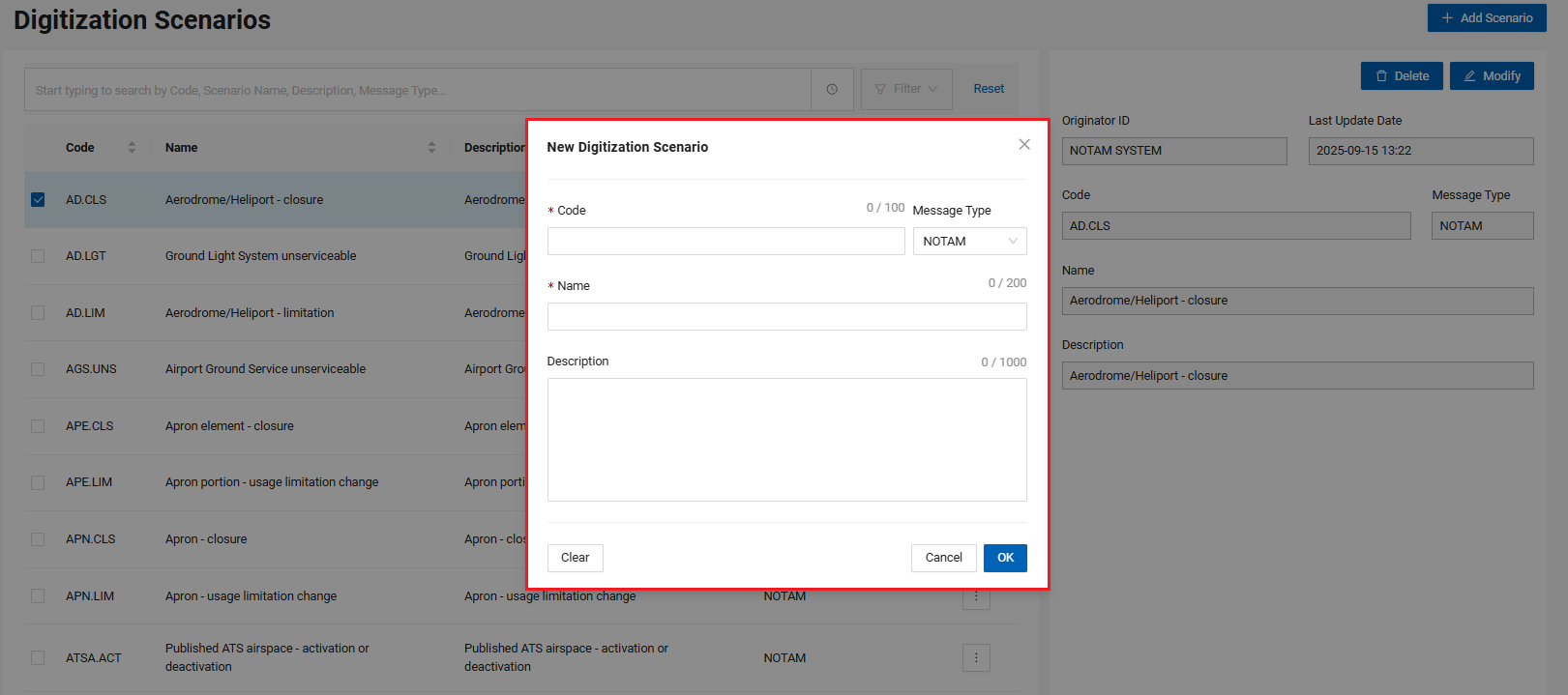
Task: Click the Originator ID field NOTAM SYSTEM
Action: coord(1174,151)
